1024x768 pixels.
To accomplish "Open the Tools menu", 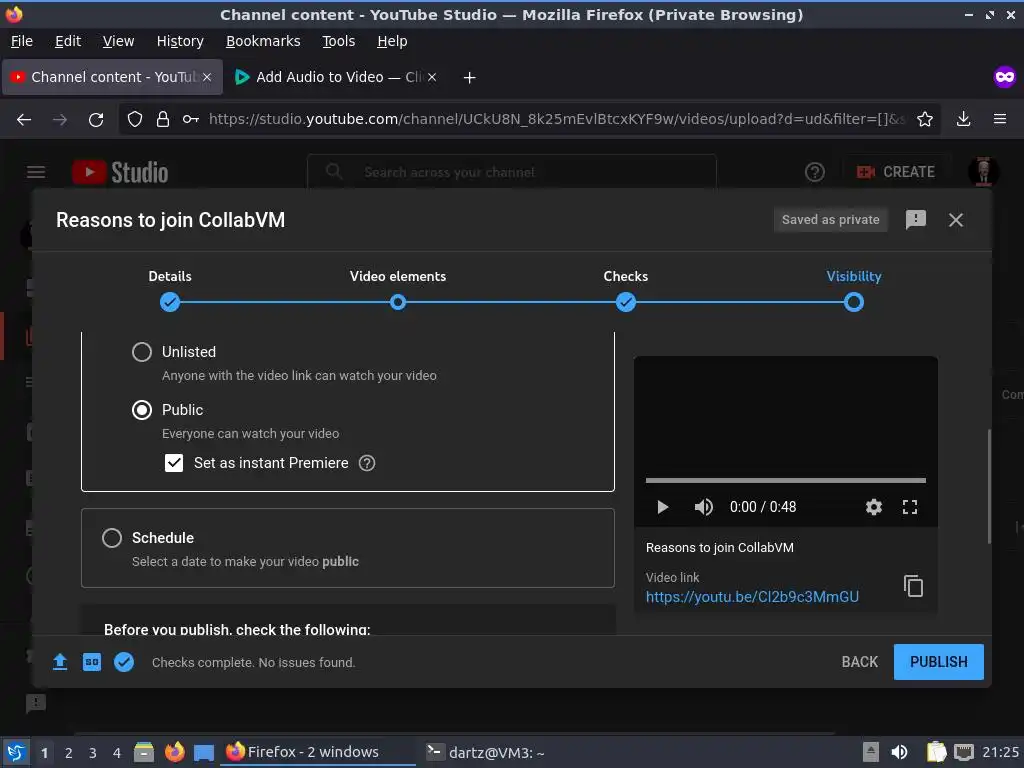I will pos(338,41).
